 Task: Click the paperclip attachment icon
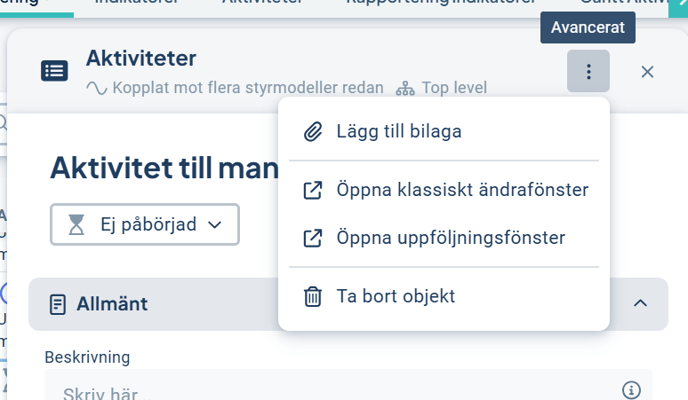point(313,131)
